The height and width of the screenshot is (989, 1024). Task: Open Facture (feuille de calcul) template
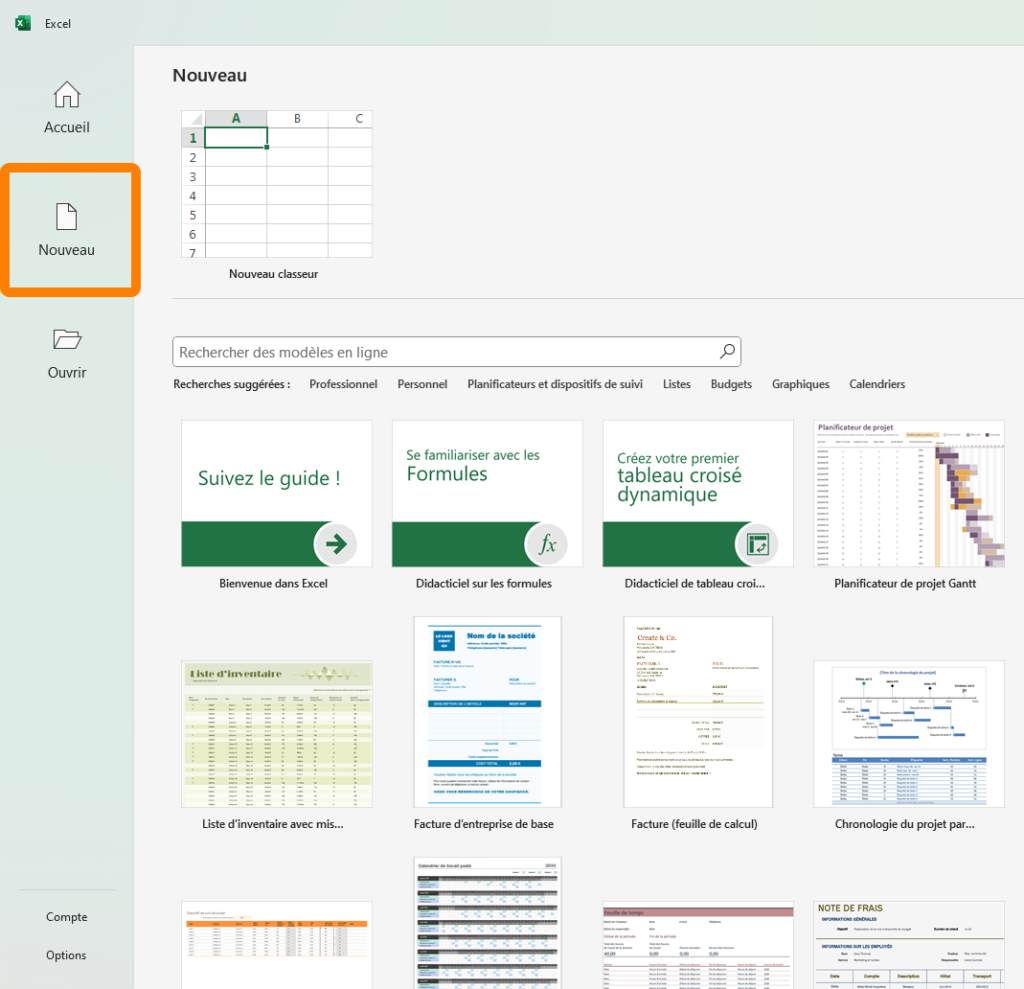coord(698,712)
